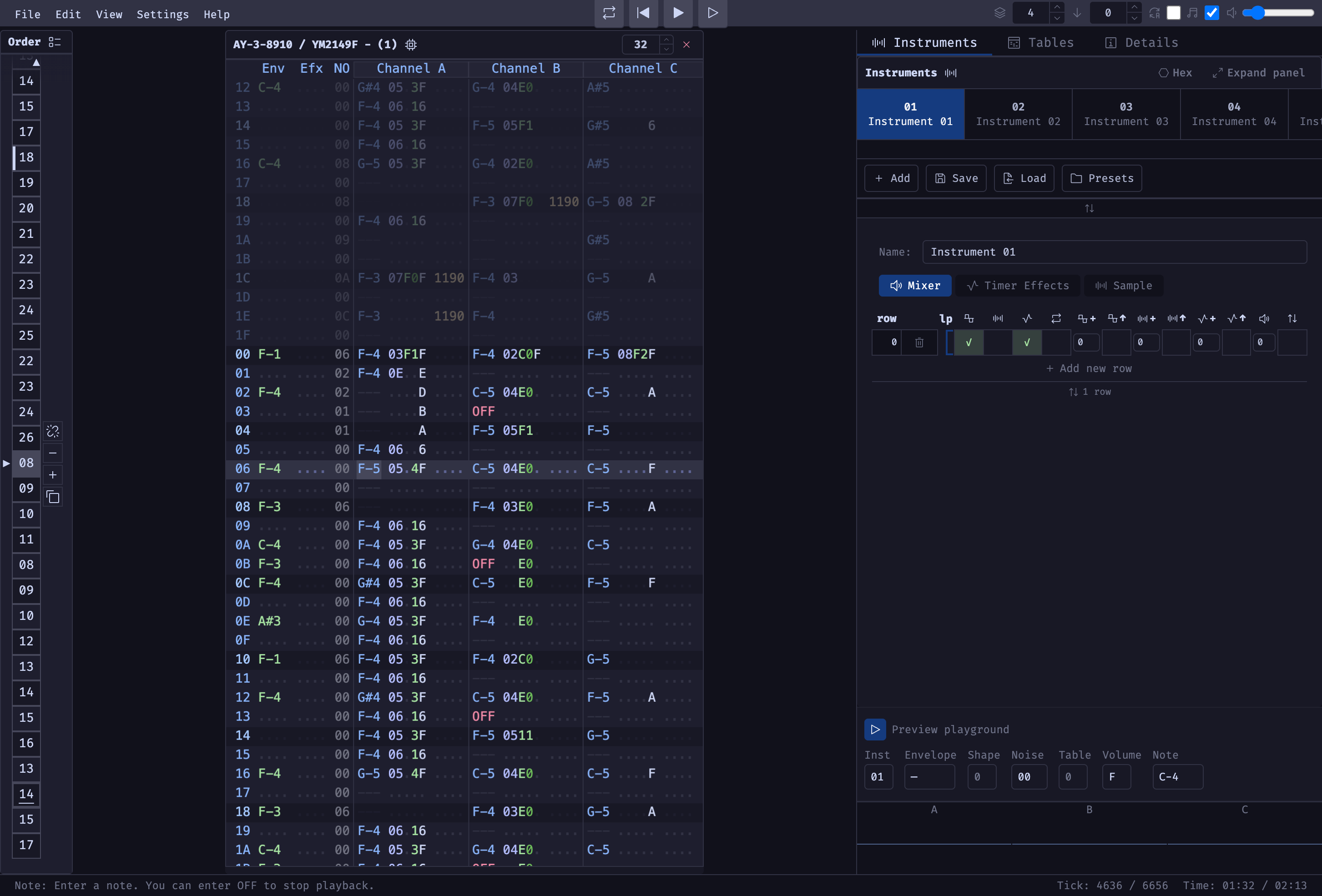Toggle noise accumulate cell in mixer row
The width and height of the screenshot is (1322, 896).
click(1176, 342)
